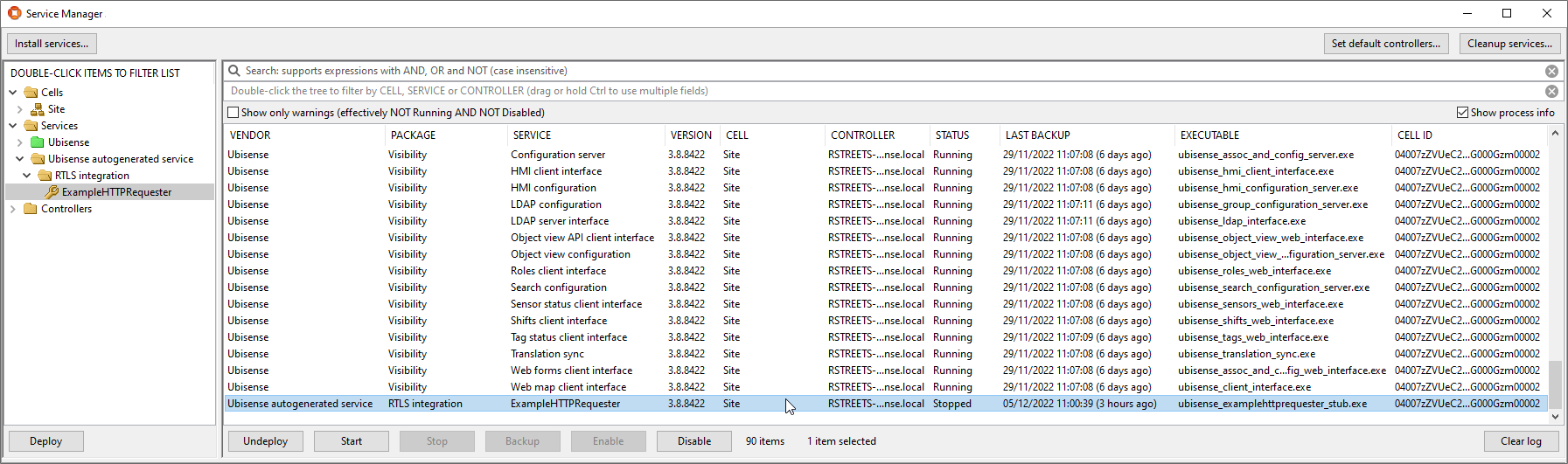Select Sensor status client interface row
This screenshot has width=1568, height=464.
[x=886, y=304]
